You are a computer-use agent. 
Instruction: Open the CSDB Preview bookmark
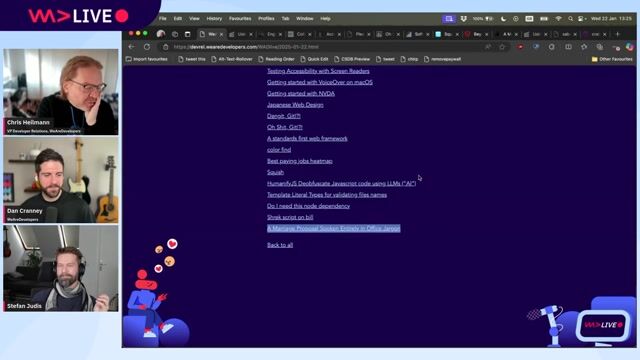[x=352, y=59]
